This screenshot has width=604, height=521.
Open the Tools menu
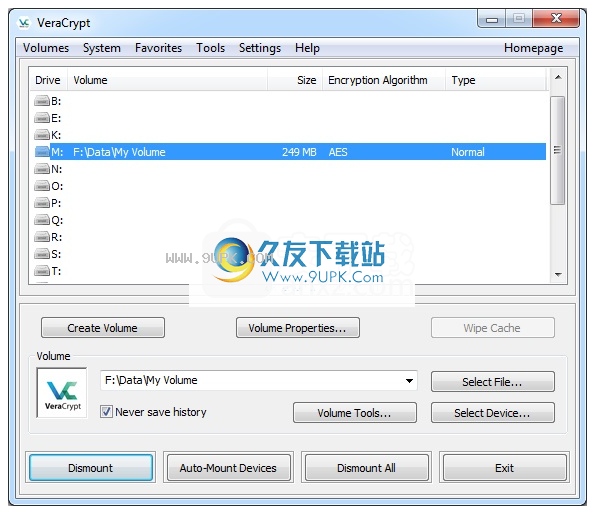pos(210,48)
